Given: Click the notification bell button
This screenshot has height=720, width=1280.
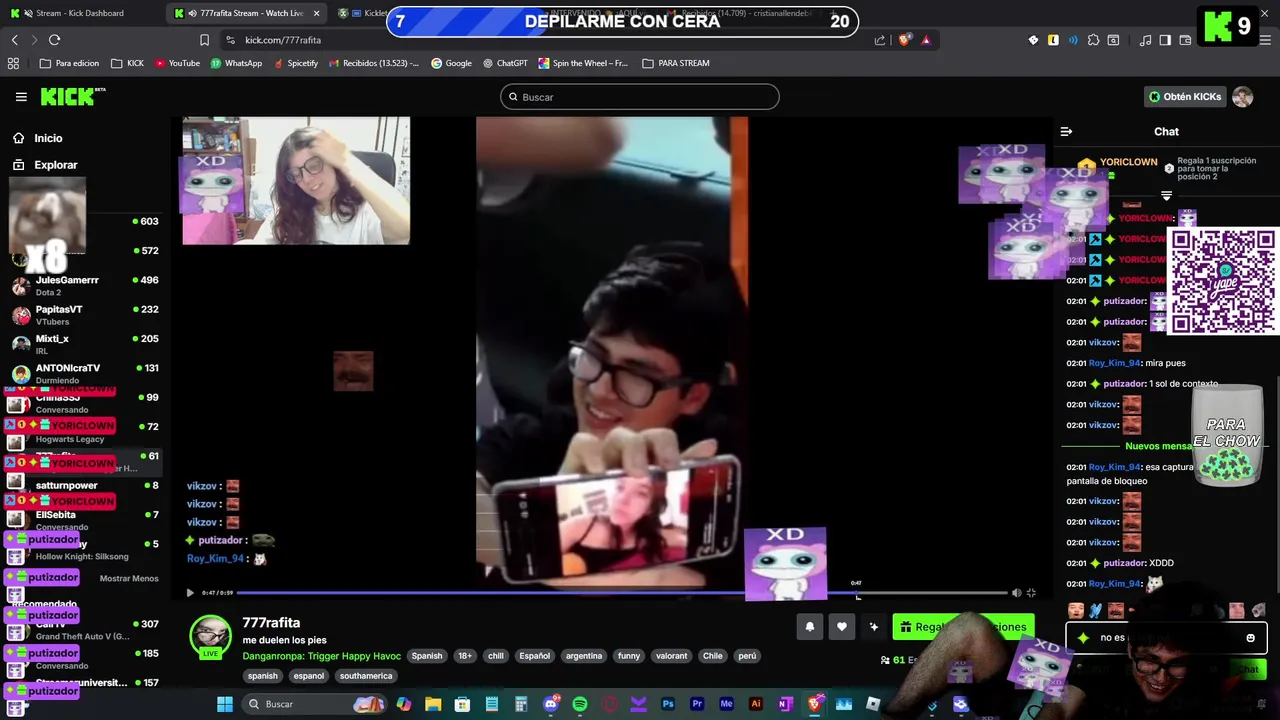Looking at the screenshot, I should (x=810, y=627).
